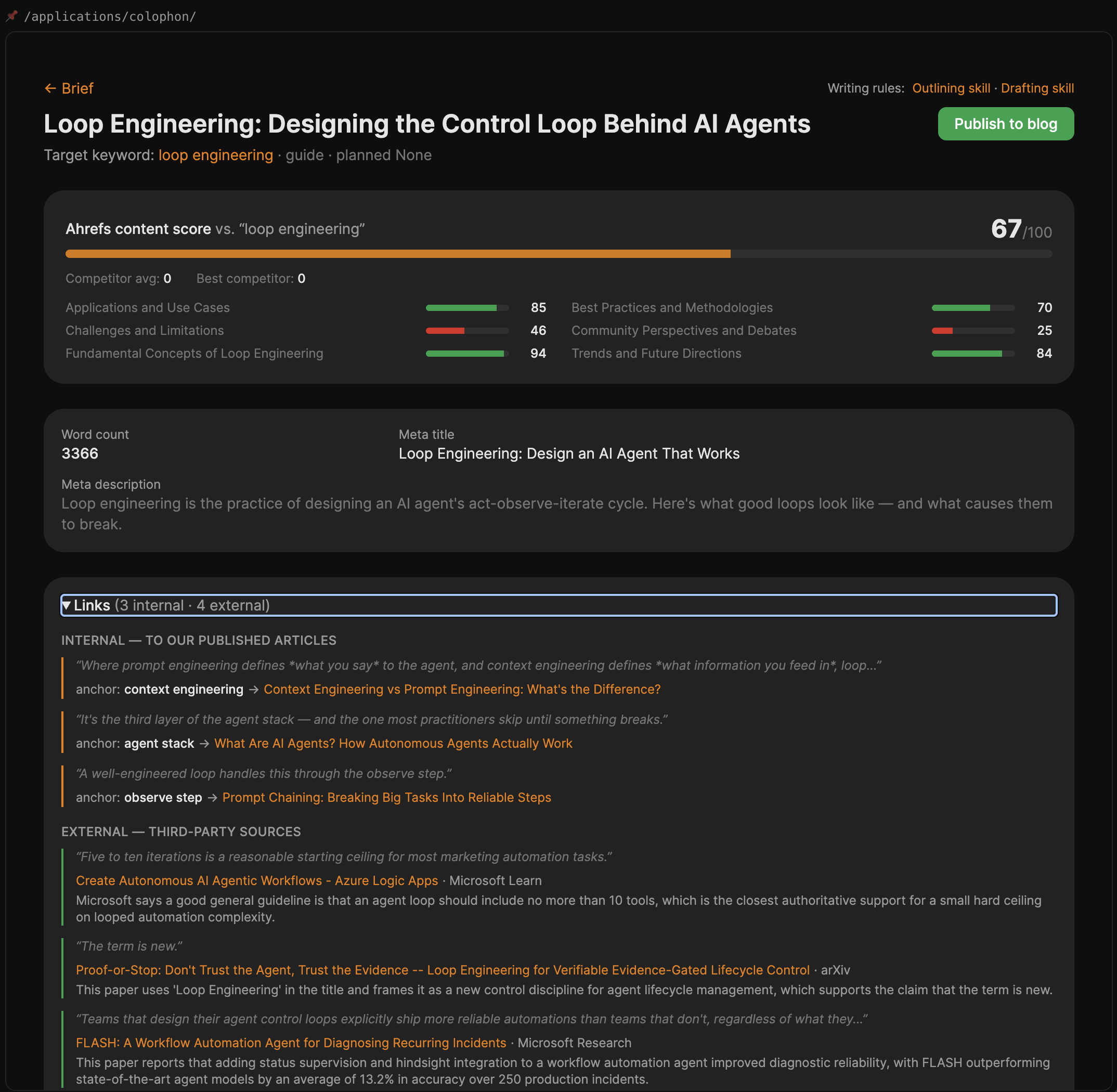The height and width of the screenshot is (1092, 1117).
Task: Click the INTERNAL — TO OUR PUBLISHED ARTICLES heading
Action: point(199,640)
